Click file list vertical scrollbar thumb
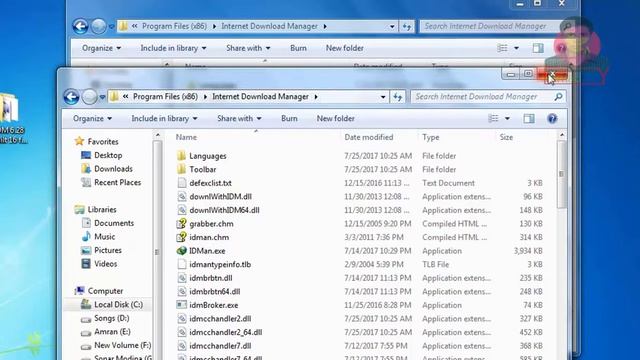 (562, 174)
